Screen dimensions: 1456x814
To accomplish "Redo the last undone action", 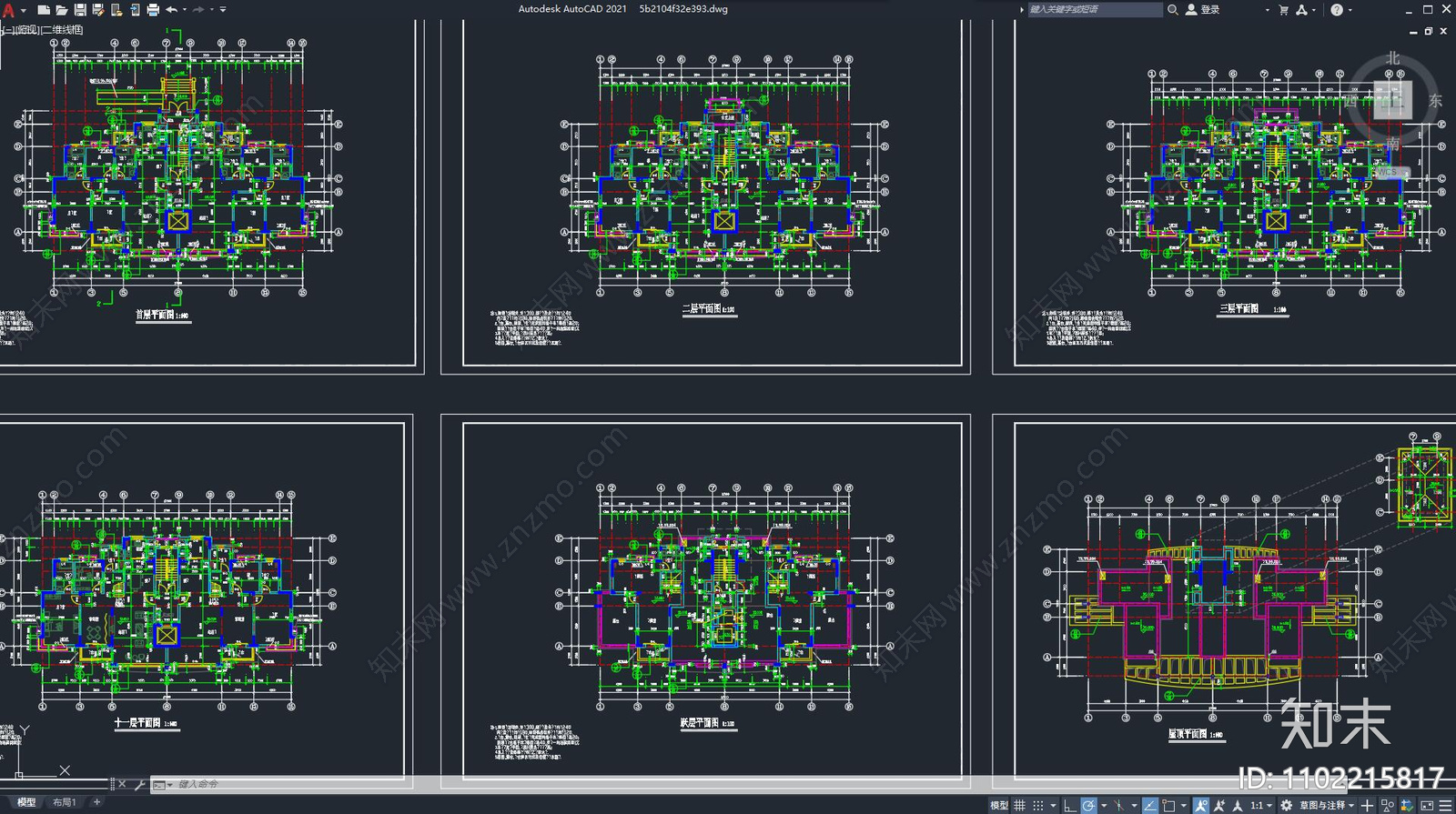I will click(x=198, y=10).
